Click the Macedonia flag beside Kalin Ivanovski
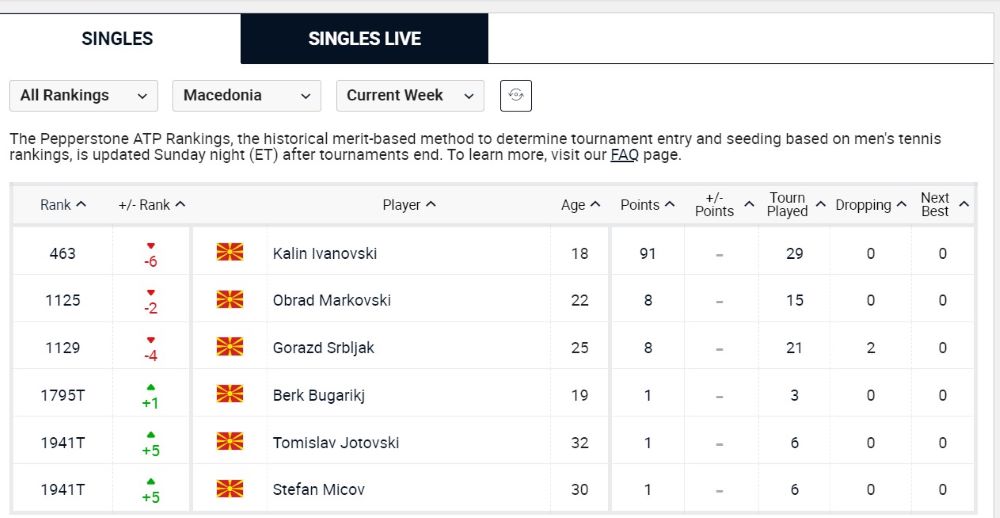This screenshot has width=1000, height=518. click(230, 252)
